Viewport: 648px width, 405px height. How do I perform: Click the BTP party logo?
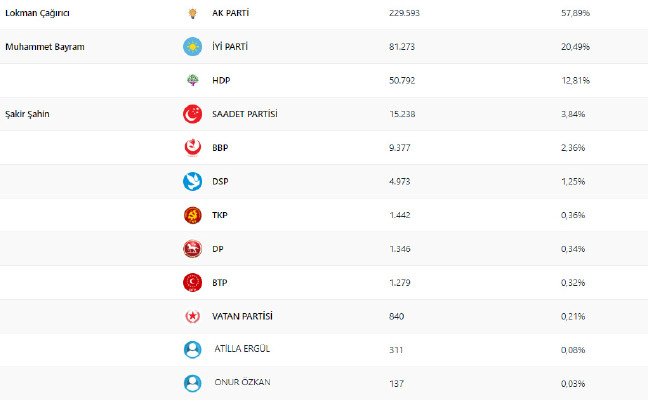tap(192, 283)
